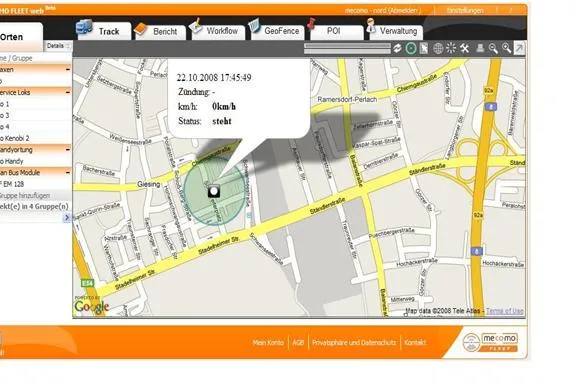Viewport: 576px width, 384px height.
Task: Click the 'Giesing' map label
Action: pyautogui.click(x=148, y=184)
